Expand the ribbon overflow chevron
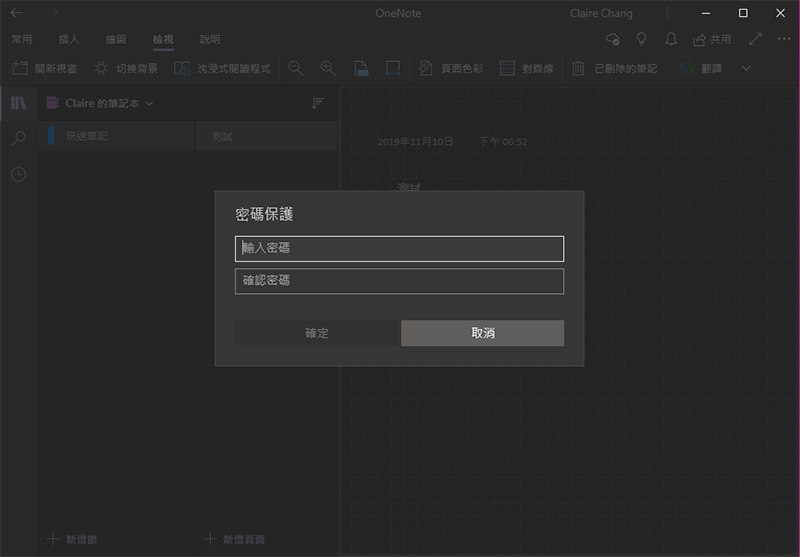The image size is (800, 557). tap(746, 68)
